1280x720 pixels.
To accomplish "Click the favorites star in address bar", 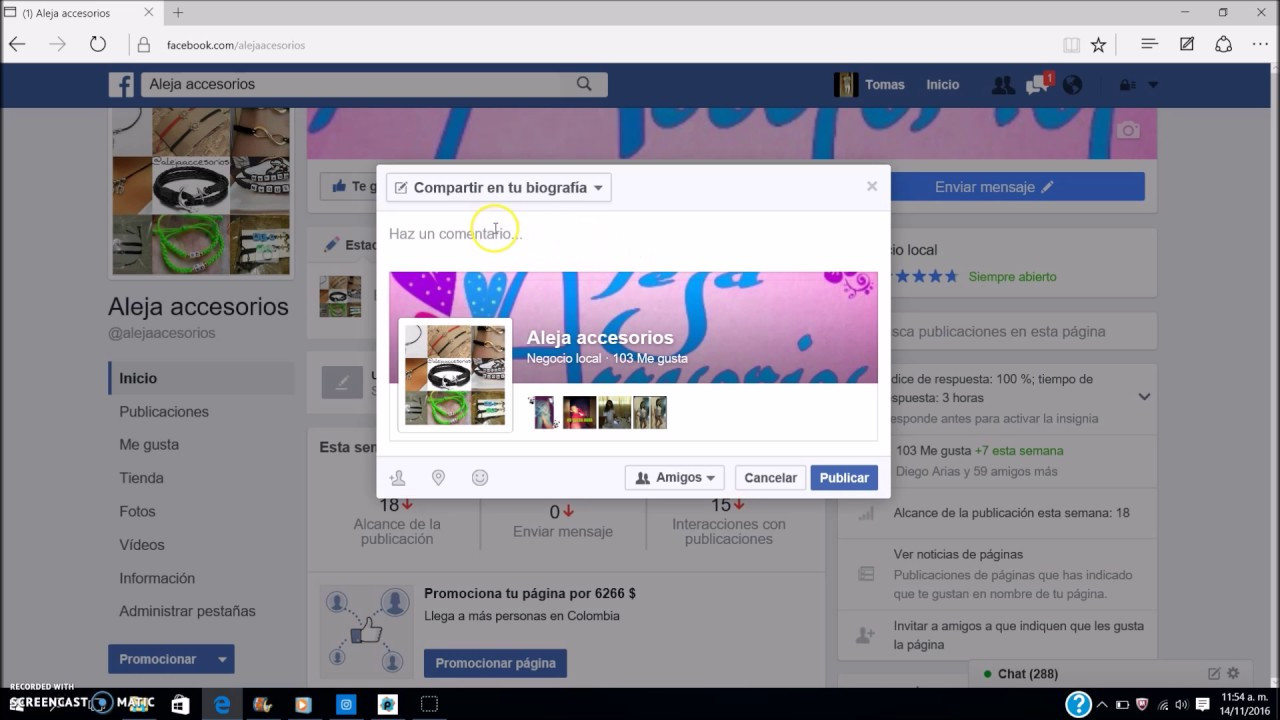I will pos(1096,44).
